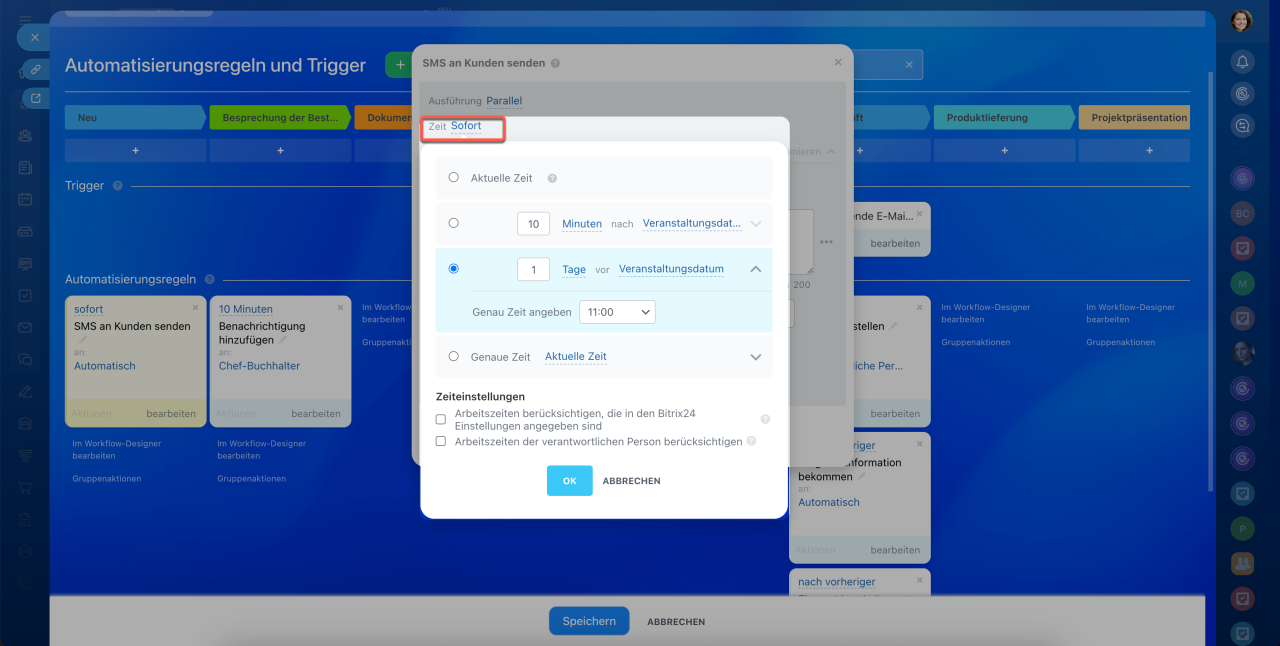Click help icon beside Aktuelle Zeit option
Viewport: 1280px width, 646px height.
[552, 178]
